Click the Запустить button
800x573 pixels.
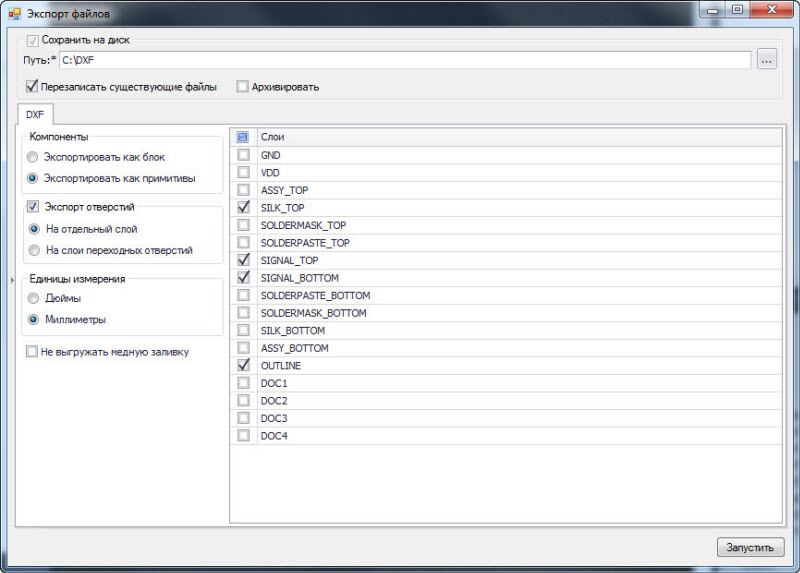point(750,547)
